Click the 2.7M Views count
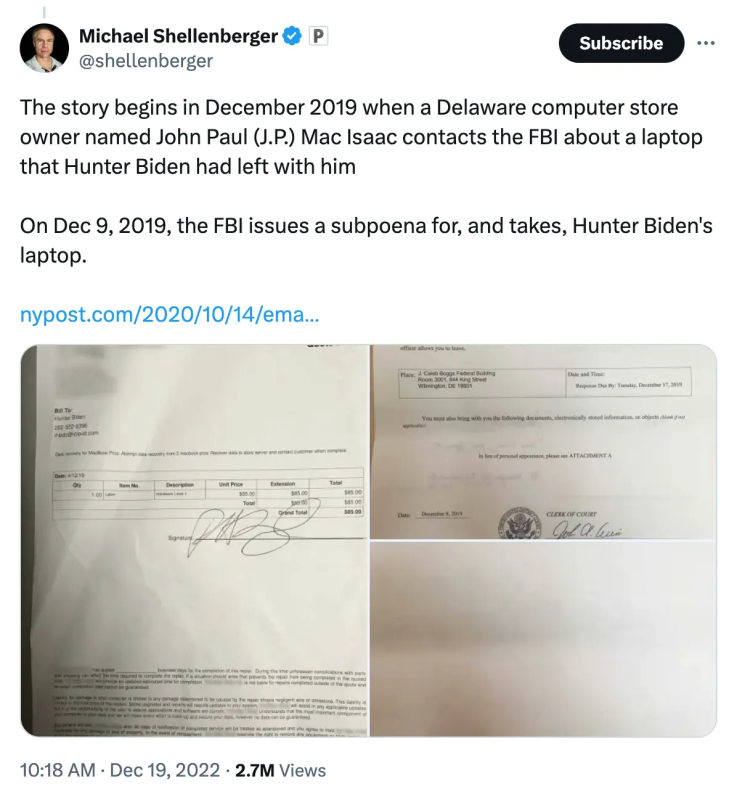Screen dimensions: 737x800 coord(280,770)
